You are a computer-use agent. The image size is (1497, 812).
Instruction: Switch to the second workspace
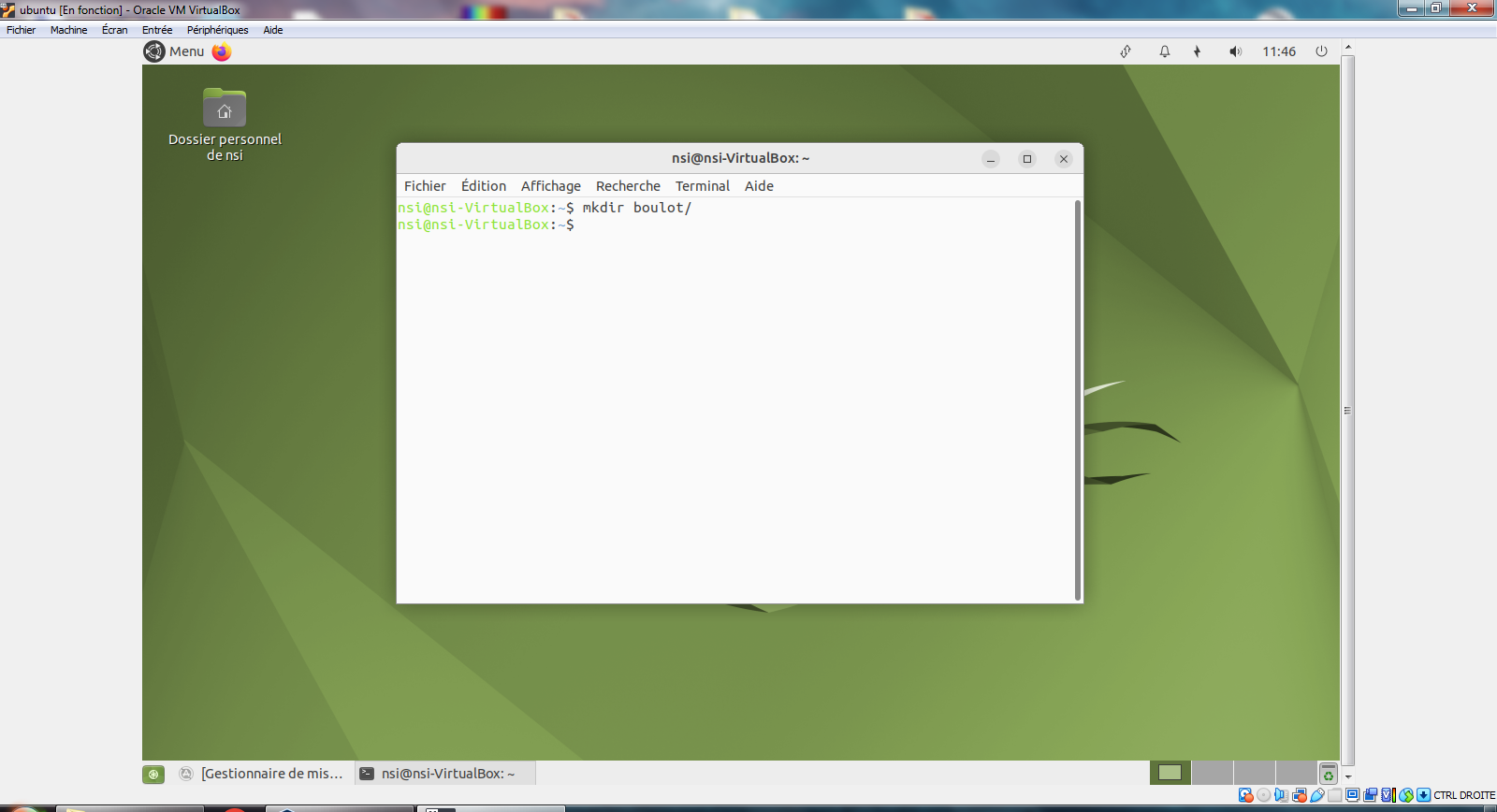pos(1213,773)
